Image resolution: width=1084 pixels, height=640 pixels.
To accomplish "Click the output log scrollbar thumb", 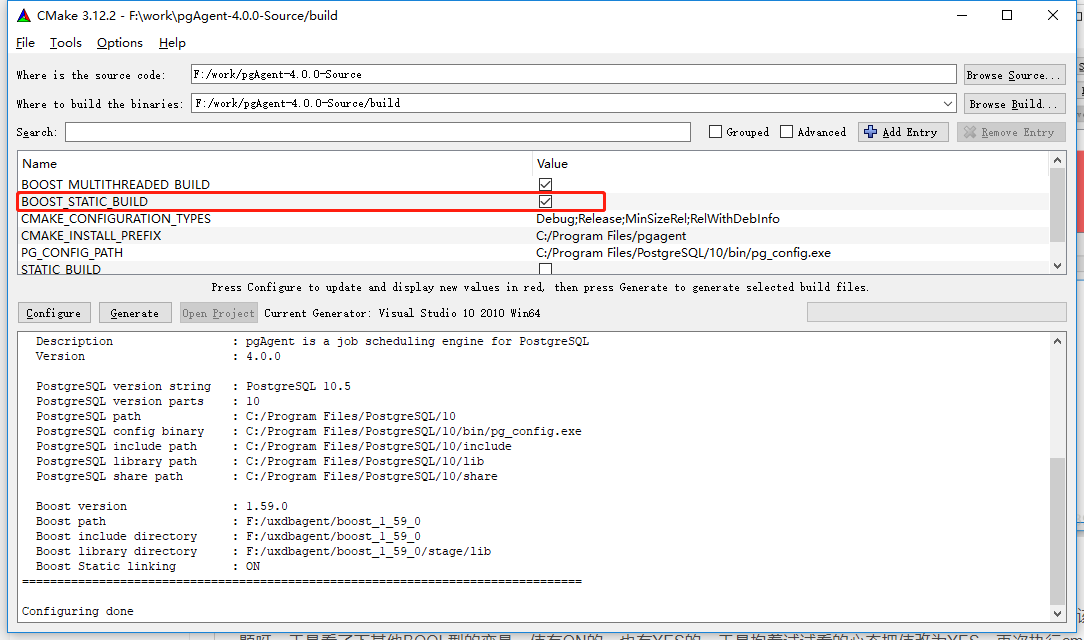I will tap(1057, 531).
